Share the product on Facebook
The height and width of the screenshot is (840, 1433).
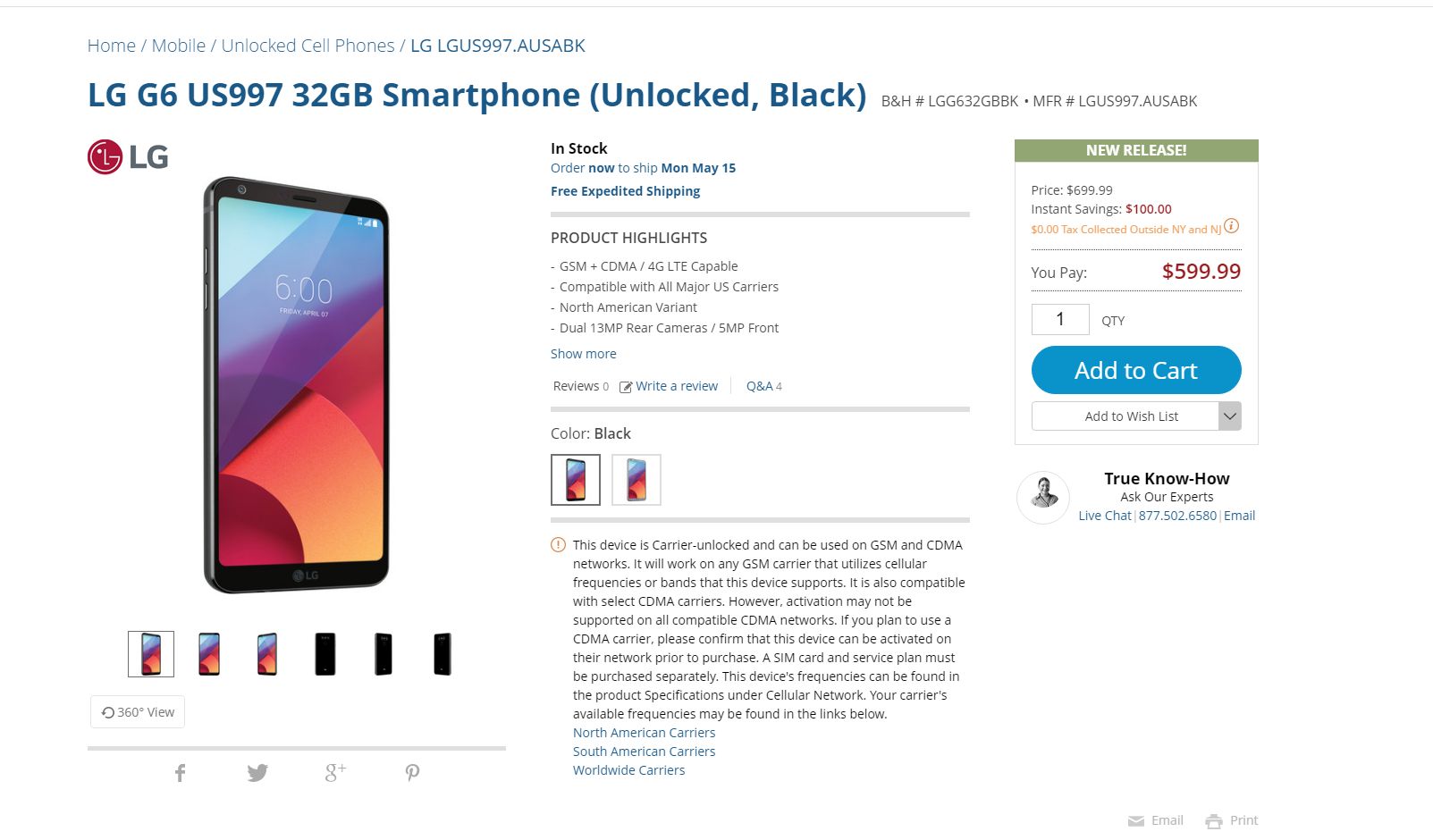[180, 773]
